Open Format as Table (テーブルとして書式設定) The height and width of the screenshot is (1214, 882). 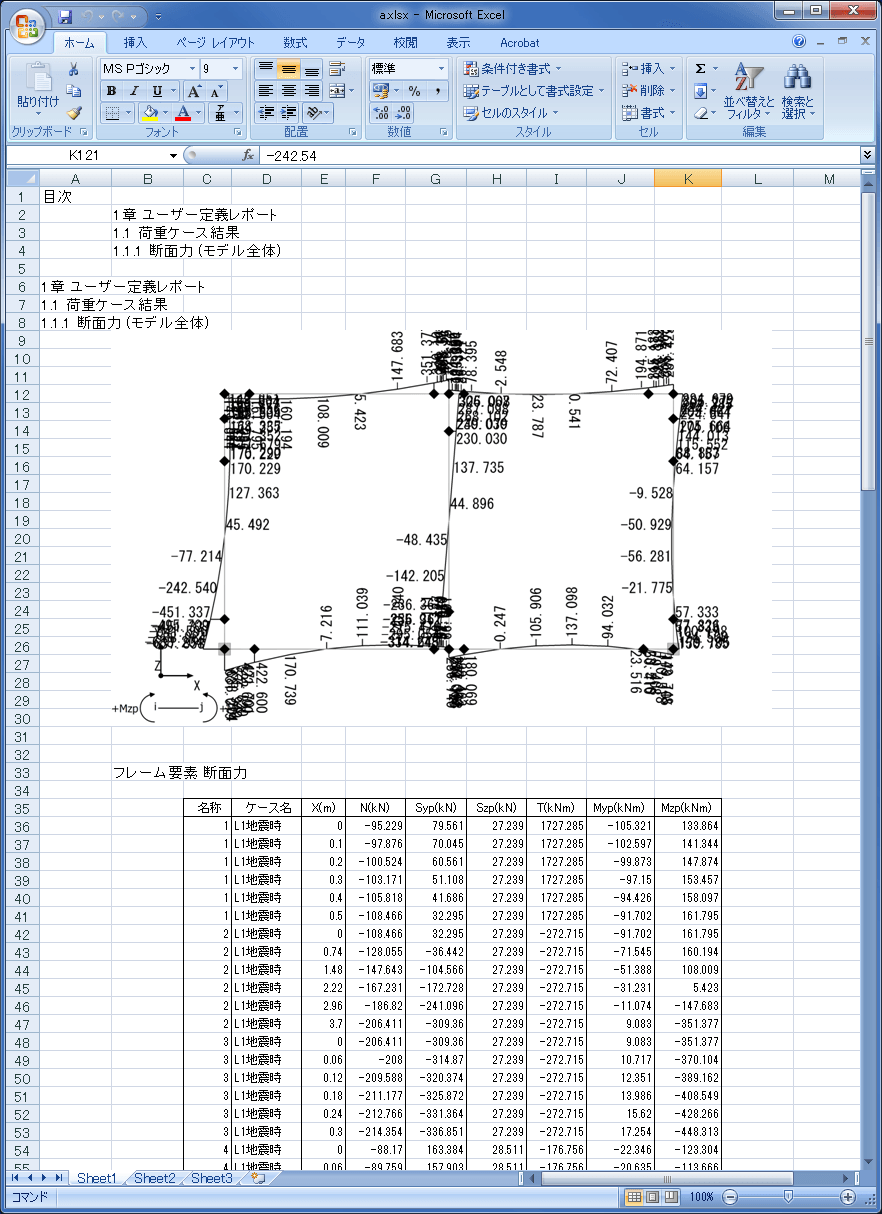click(x=534, y=91)
